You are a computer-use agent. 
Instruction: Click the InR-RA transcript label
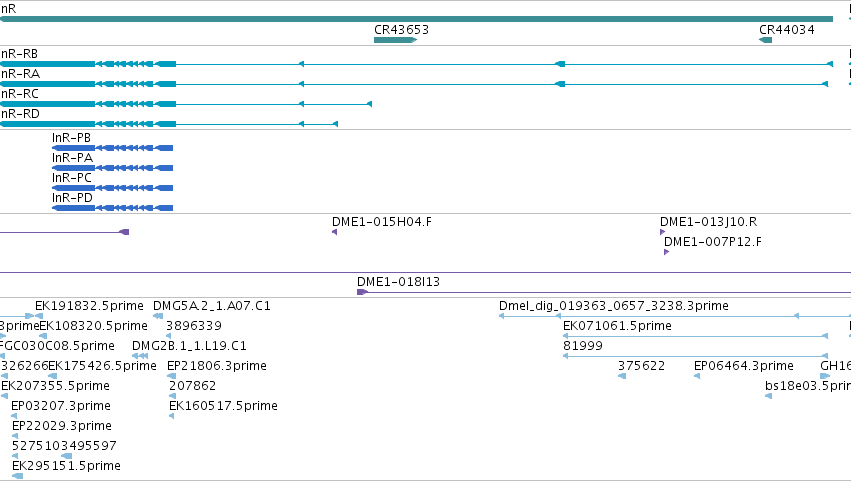pos(20,74)
